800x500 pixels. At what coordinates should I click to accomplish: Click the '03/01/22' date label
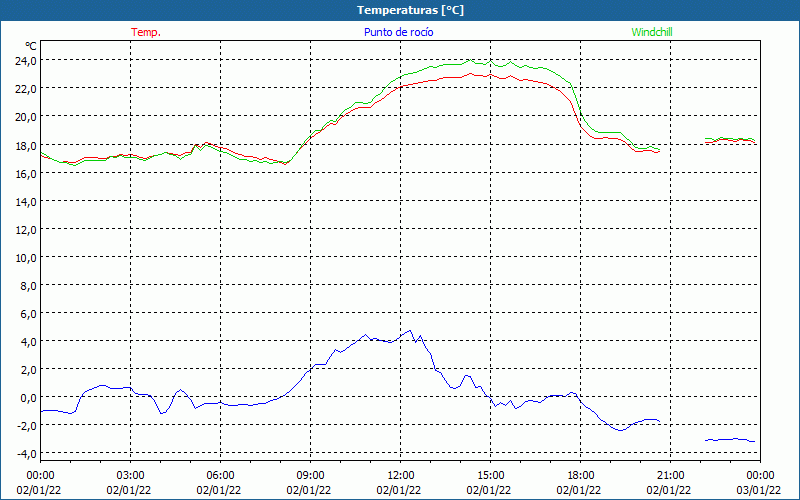pos(759,490)
